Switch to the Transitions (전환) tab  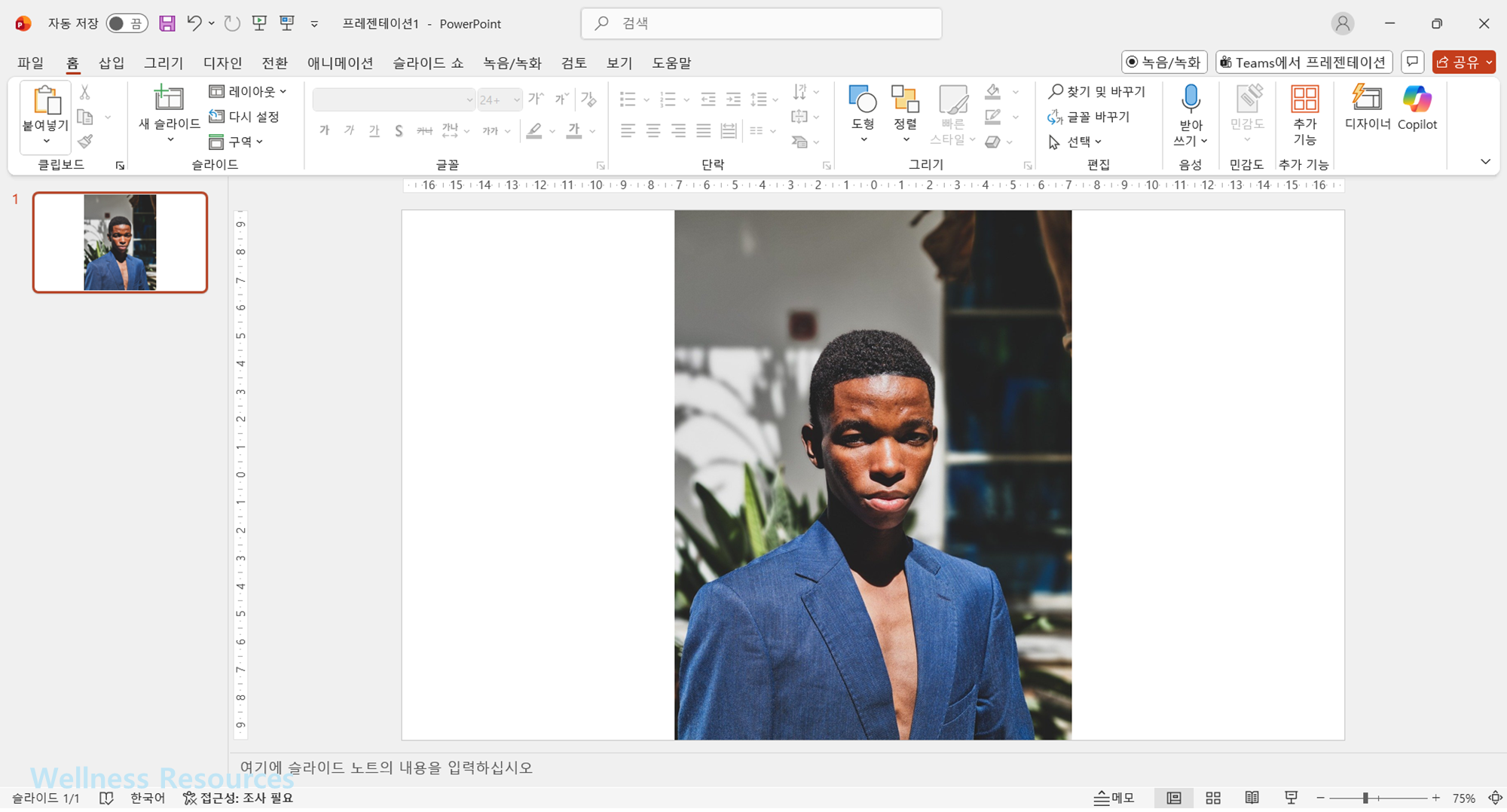pos(274,63)
